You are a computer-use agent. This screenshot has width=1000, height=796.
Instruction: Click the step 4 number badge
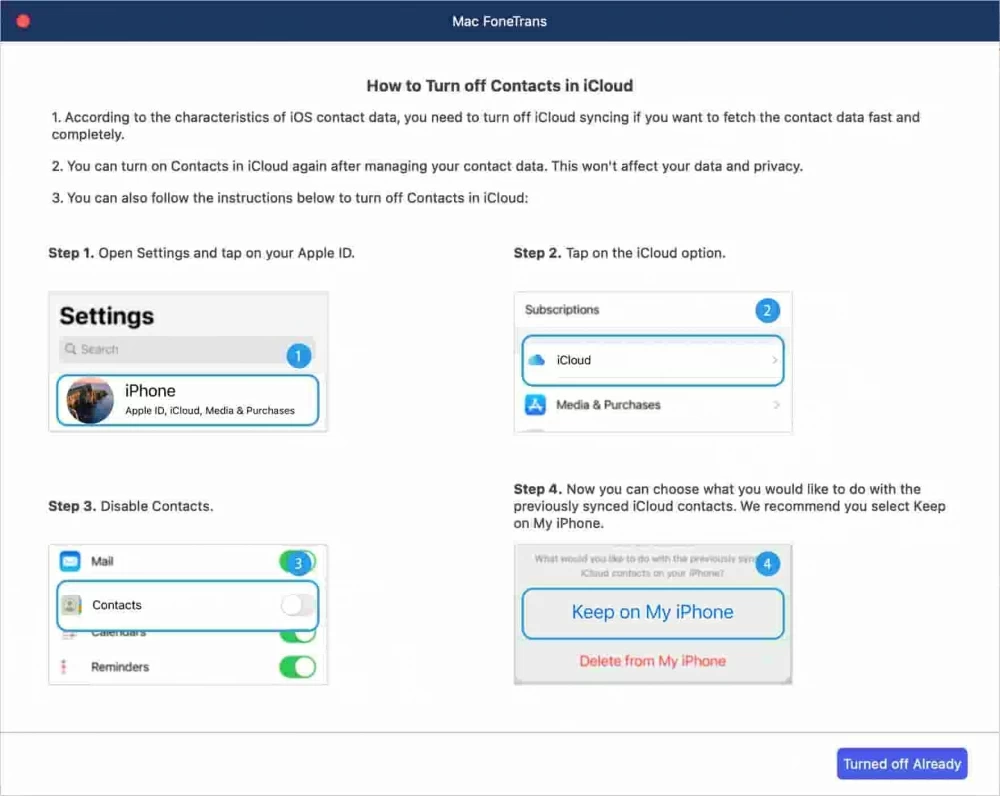click(x=767, y=564)
